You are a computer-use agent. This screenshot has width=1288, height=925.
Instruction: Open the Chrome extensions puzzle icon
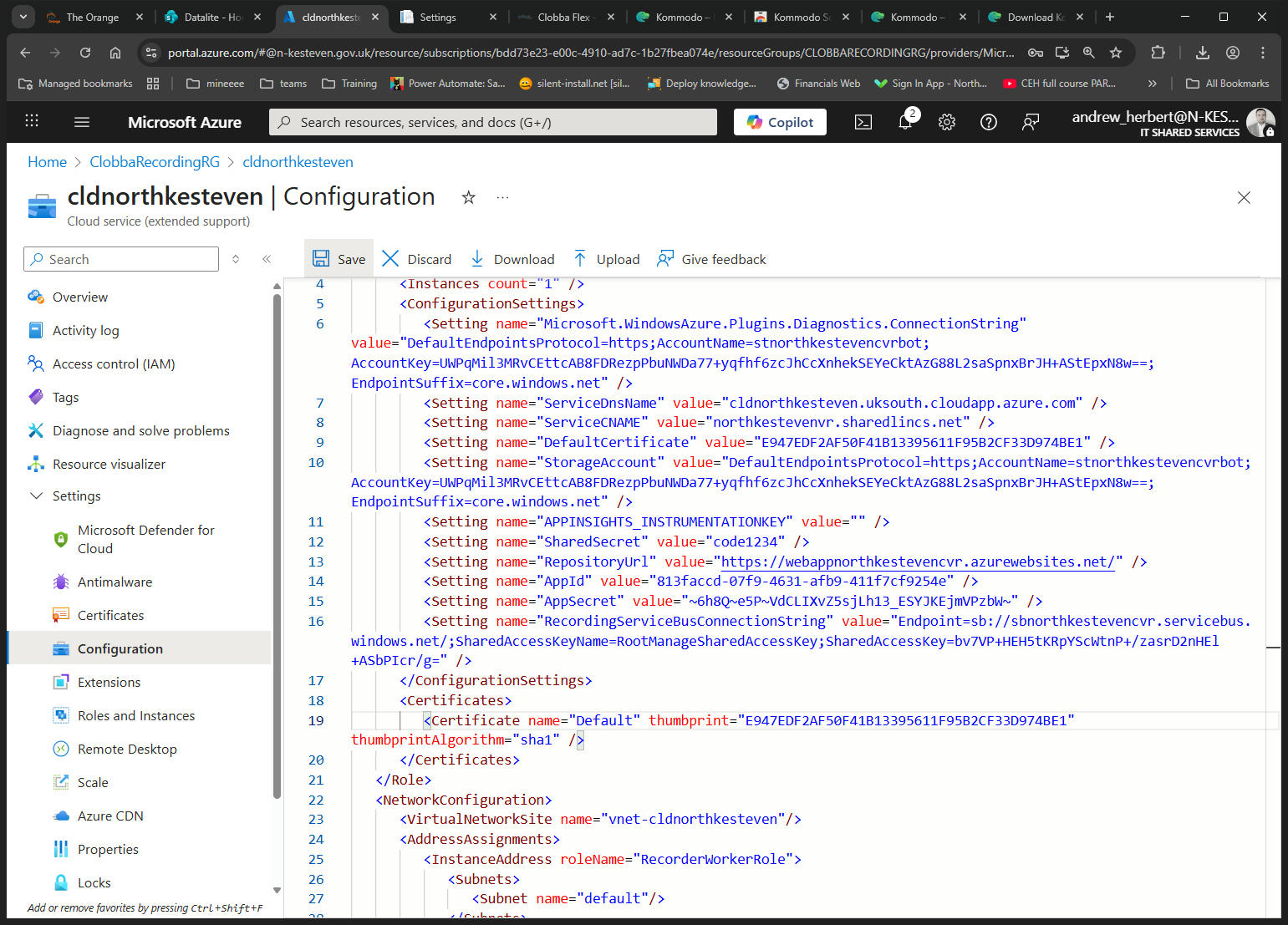(1158, 53)
